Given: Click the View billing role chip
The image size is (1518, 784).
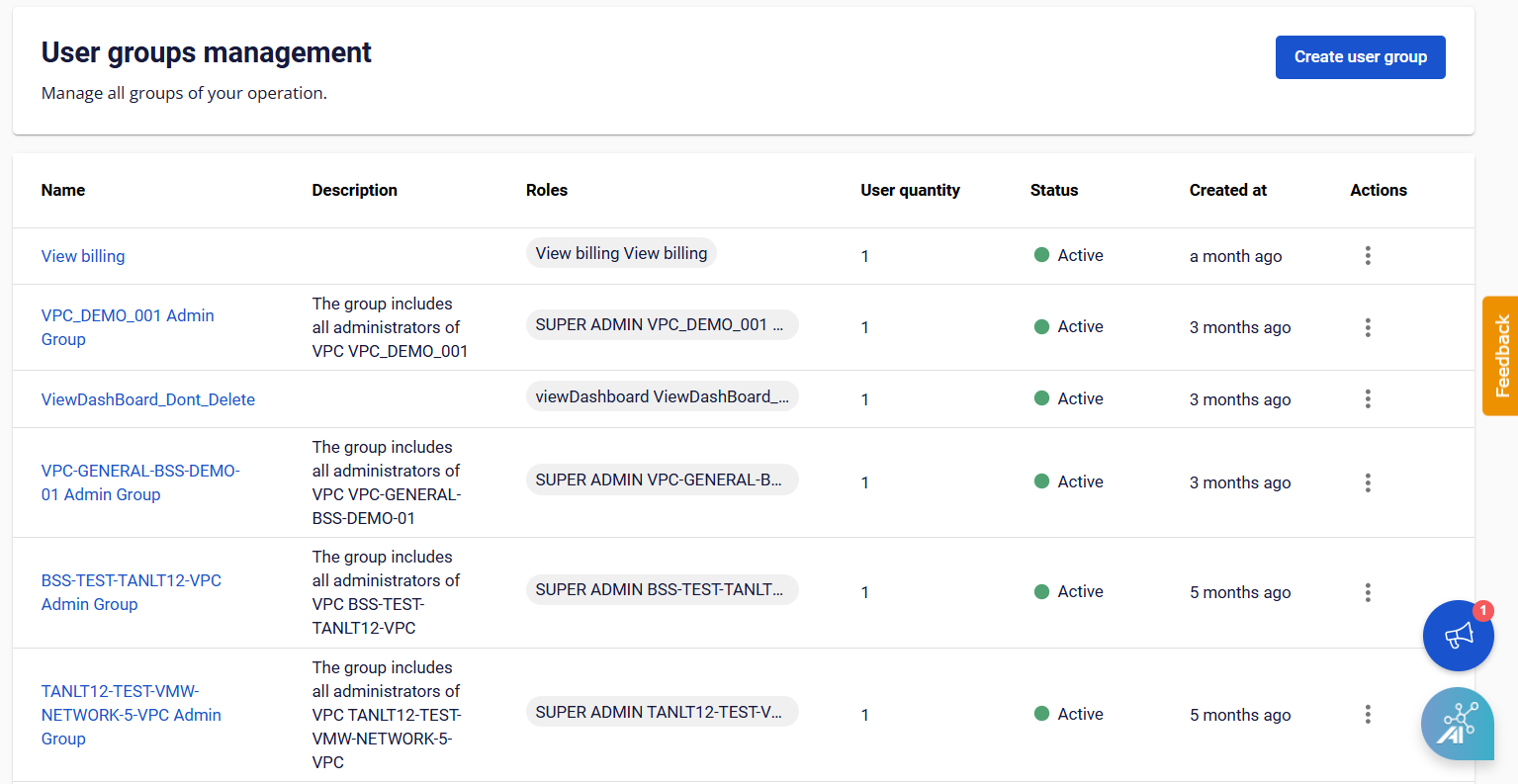Looking at the screenshot, I should coord(621,253).
